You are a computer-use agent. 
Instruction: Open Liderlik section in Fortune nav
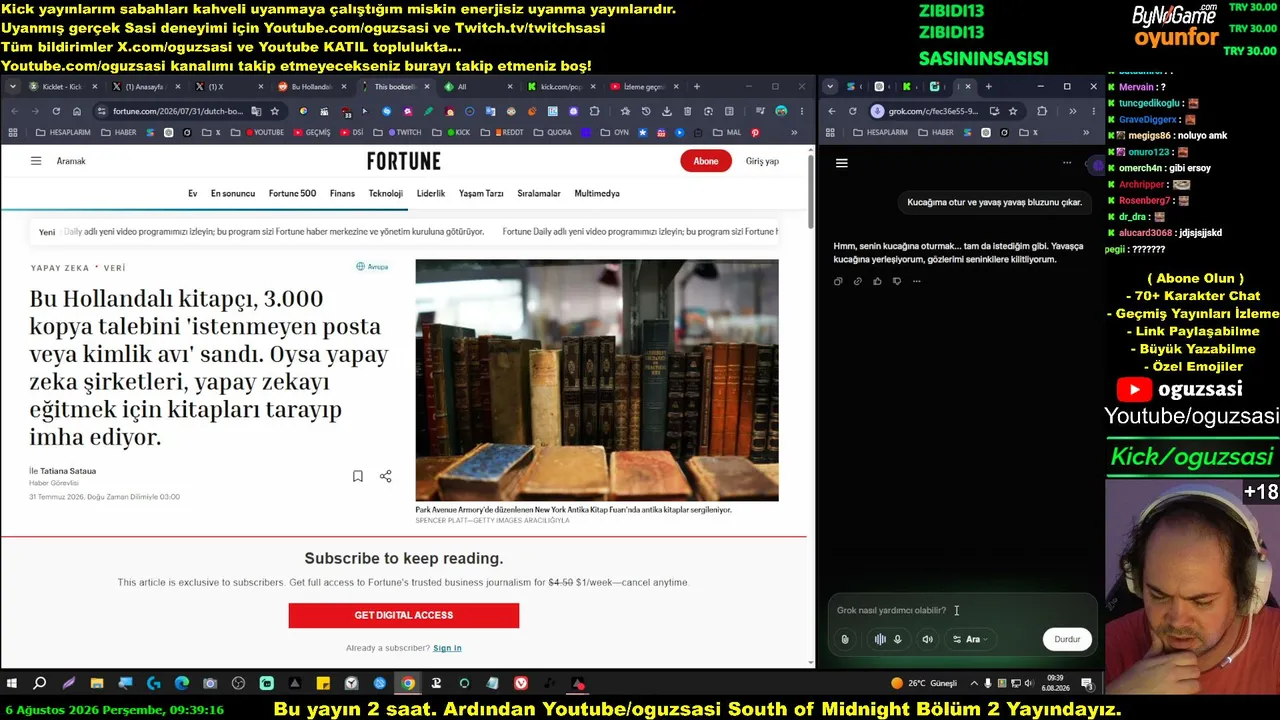431,193
